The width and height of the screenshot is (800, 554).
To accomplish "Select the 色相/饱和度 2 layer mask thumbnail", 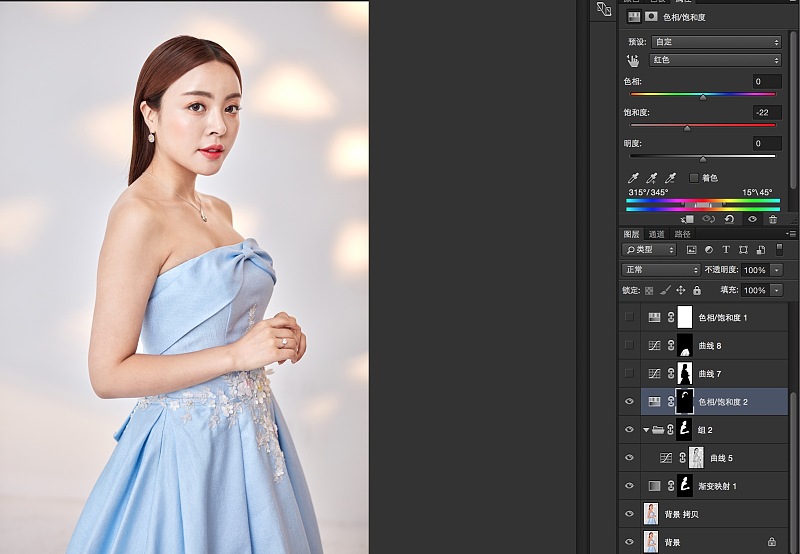I will coord(685,401).
